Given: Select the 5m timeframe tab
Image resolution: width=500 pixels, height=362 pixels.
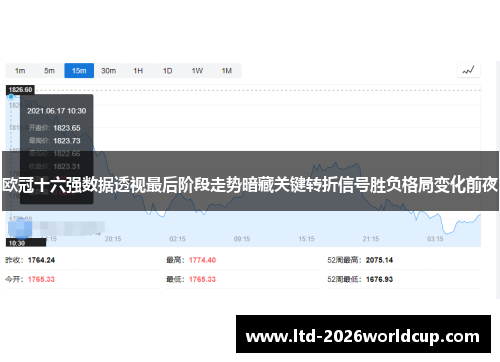Looking at the screenshot, I should click(x=49, y=71).
